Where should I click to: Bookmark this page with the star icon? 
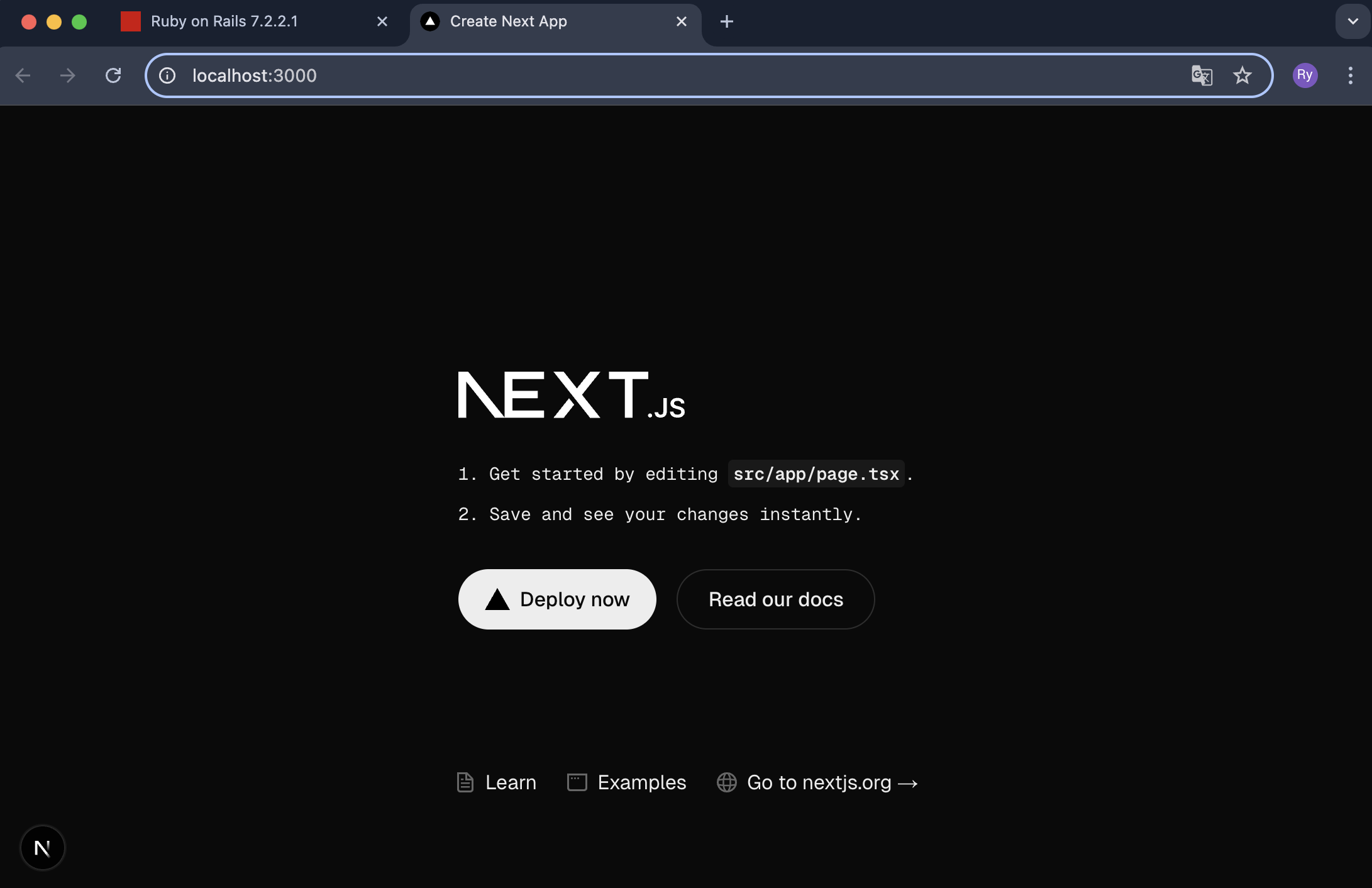(1242, 75)
